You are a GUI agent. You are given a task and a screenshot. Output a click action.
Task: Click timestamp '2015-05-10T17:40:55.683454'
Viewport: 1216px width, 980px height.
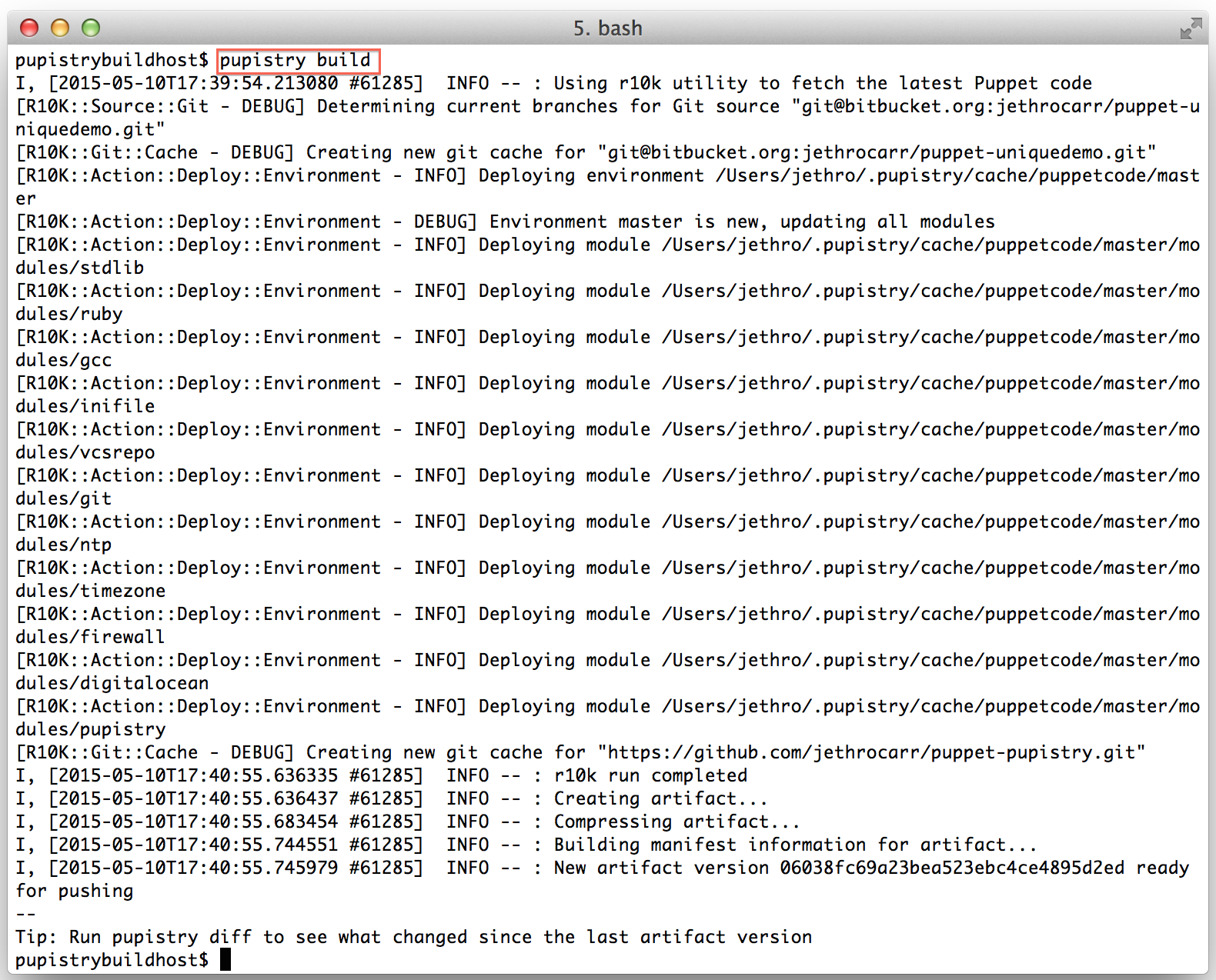pos(198,822)
